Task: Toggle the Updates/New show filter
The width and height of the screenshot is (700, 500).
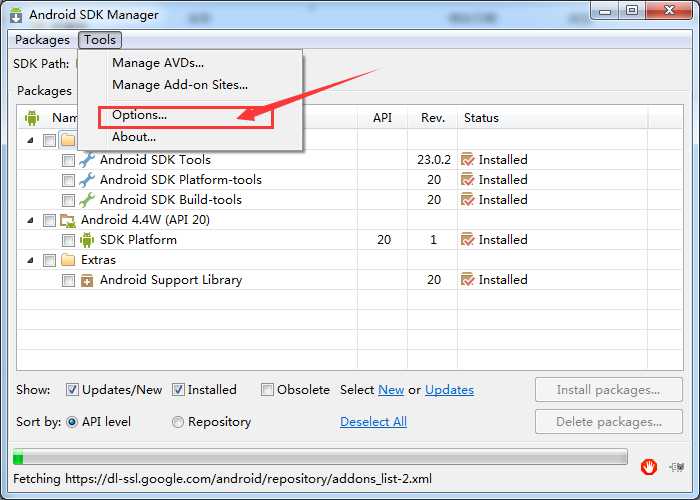Action: [72, 390]
